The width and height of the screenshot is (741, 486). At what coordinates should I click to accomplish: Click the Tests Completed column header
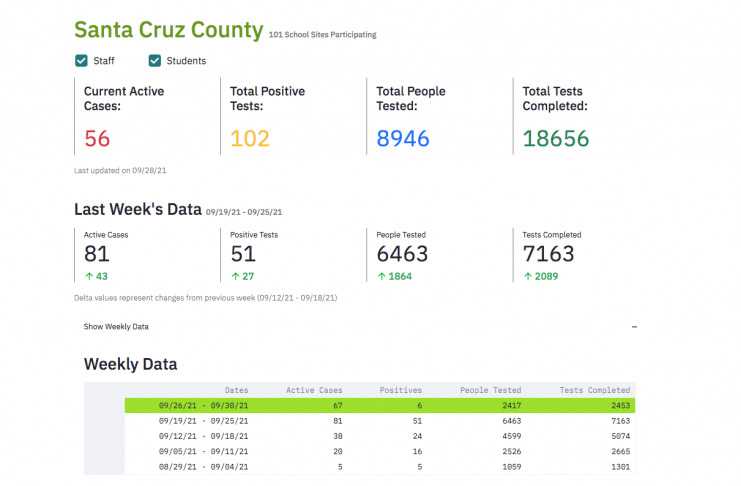click(595, 390)
